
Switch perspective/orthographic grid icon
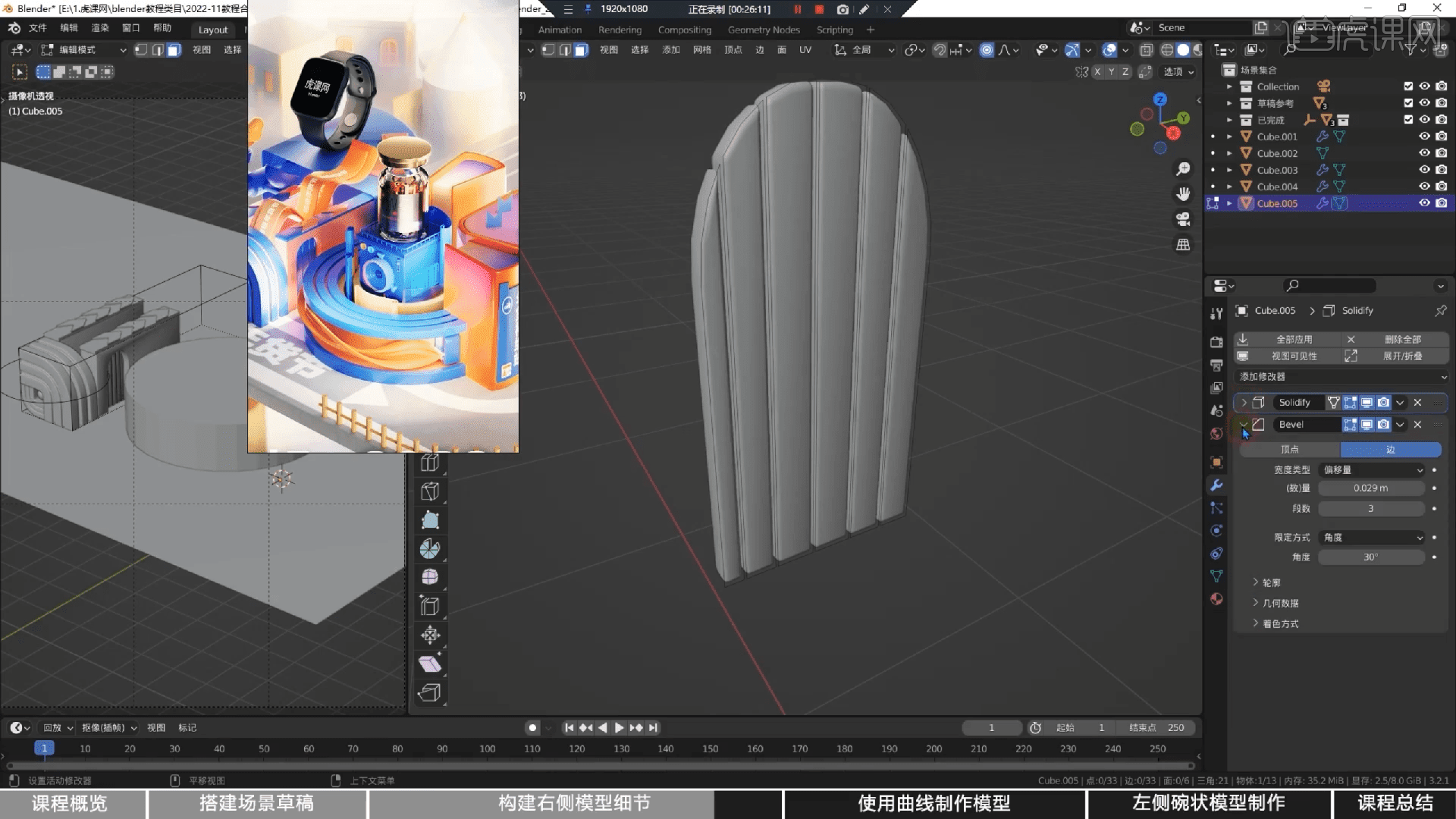(1183, 244)
